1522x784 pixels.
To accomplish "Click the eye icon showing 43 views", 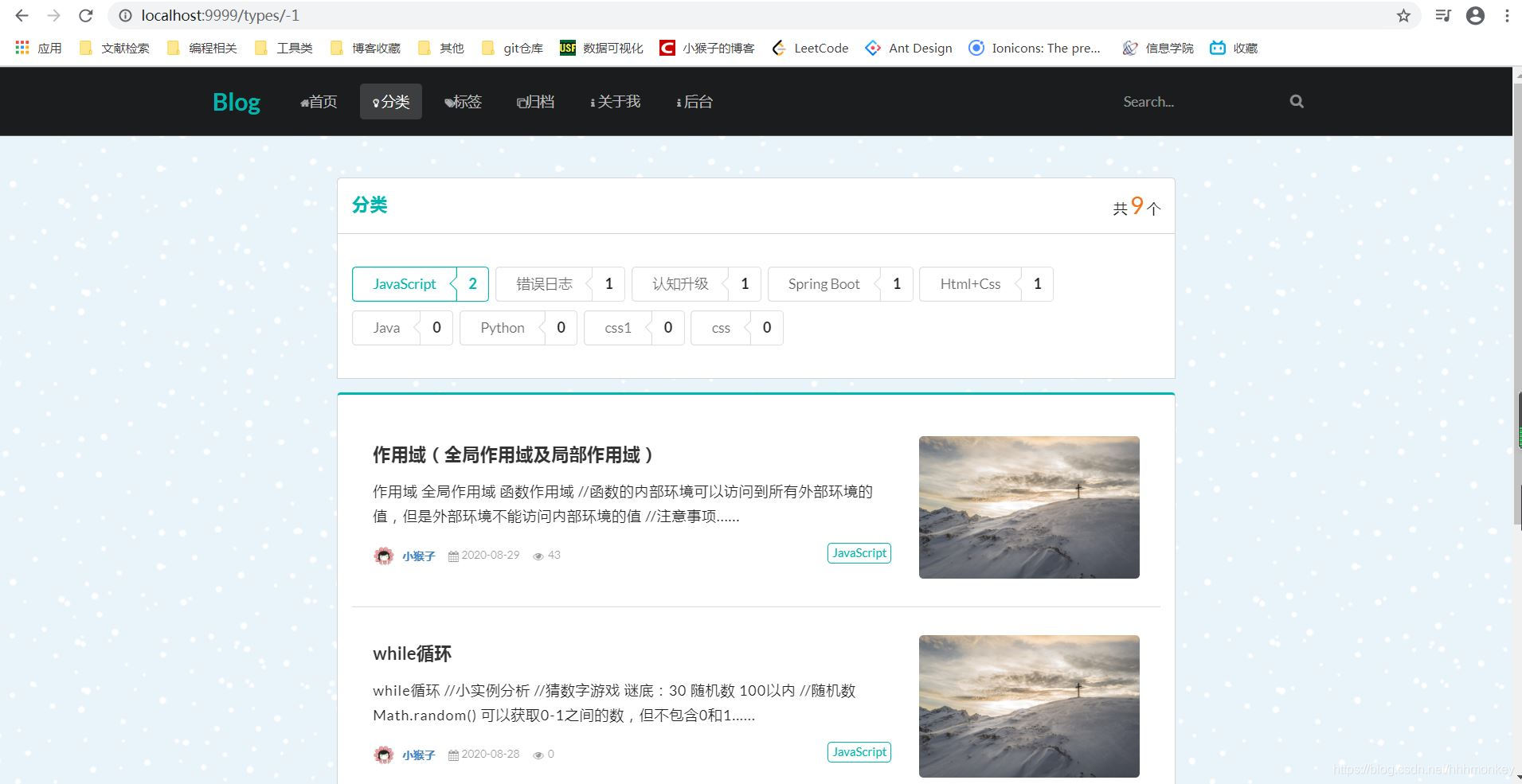I will click(539, 555).
